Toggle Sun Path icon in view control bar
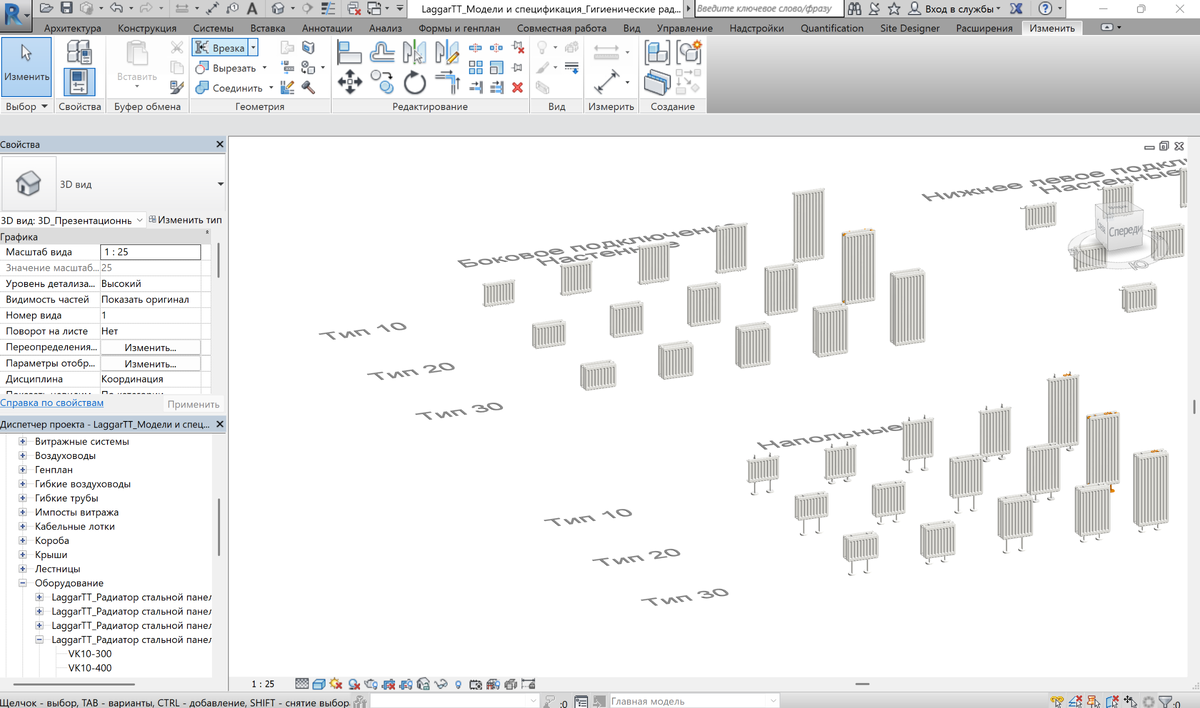Image resolution: width=1200 pixels, height=708 pixels. click(335, 684)
